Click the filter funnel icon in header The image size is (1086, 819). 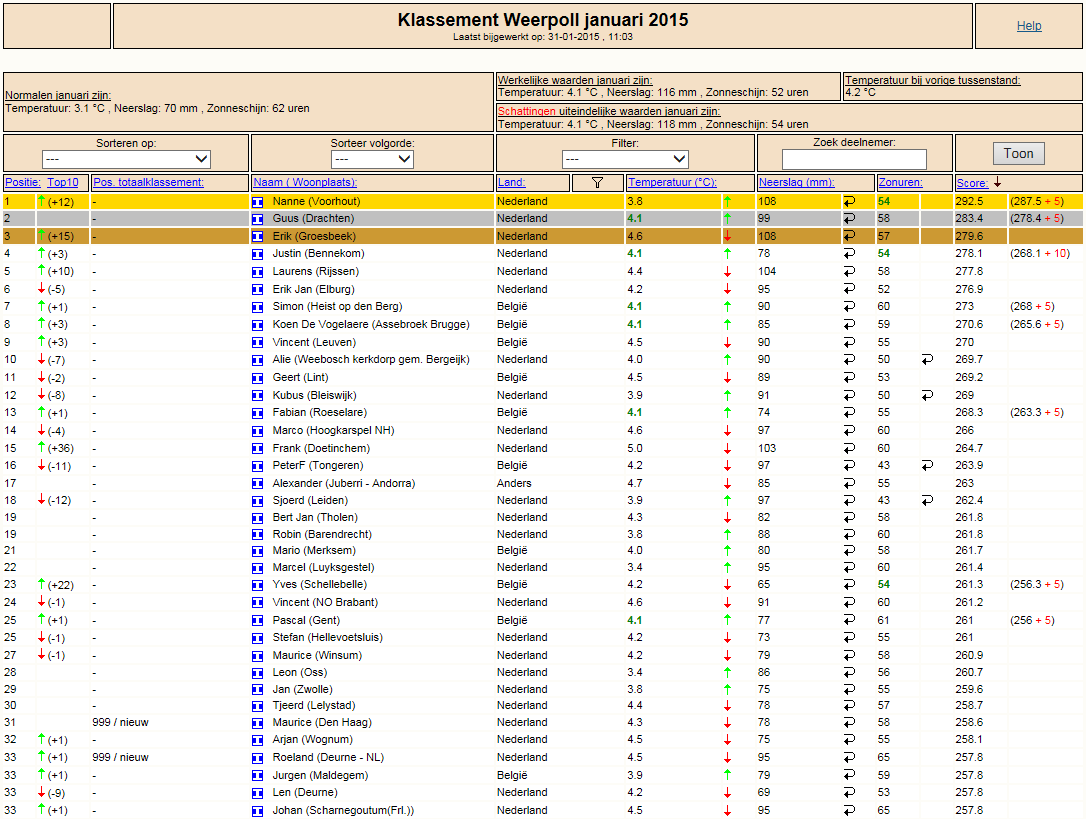tap(597, 182)
